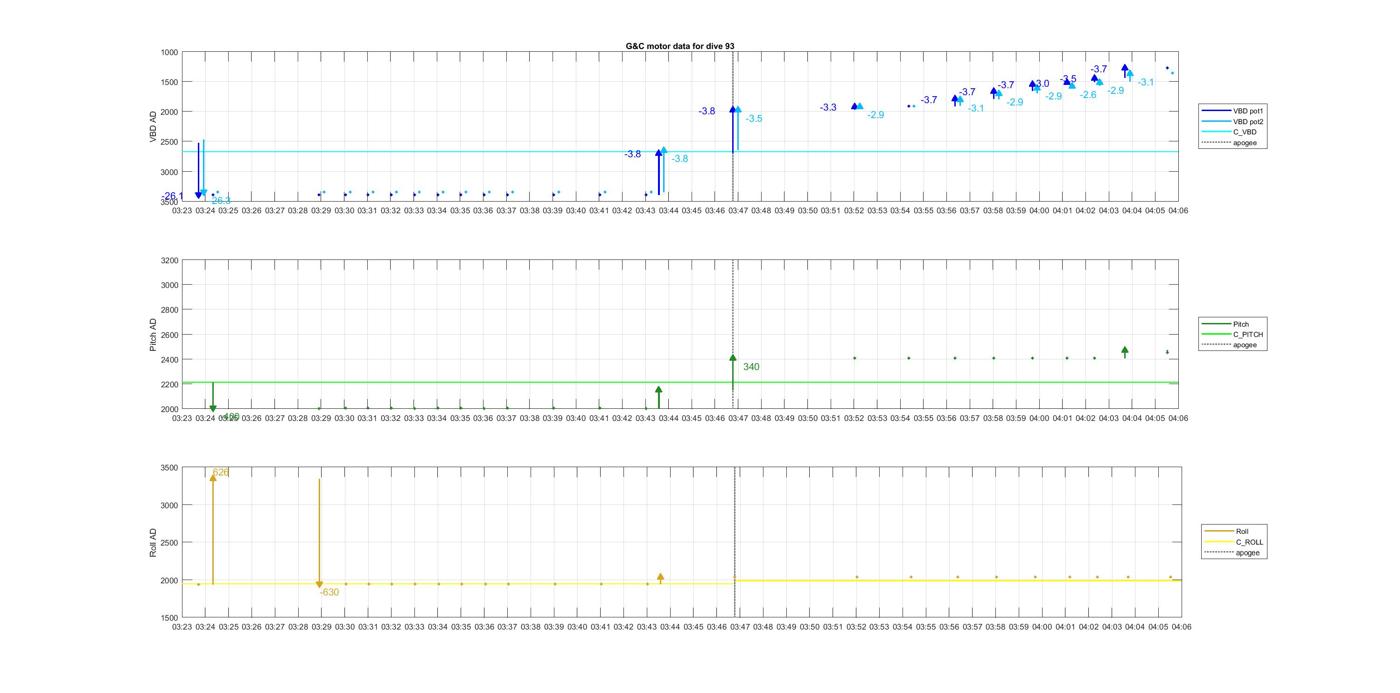Click the '2400' y-tick on Pitch plot
The width and height of the screenshot is (1400, 693).
pyautogui.click(x=169, y=360)
